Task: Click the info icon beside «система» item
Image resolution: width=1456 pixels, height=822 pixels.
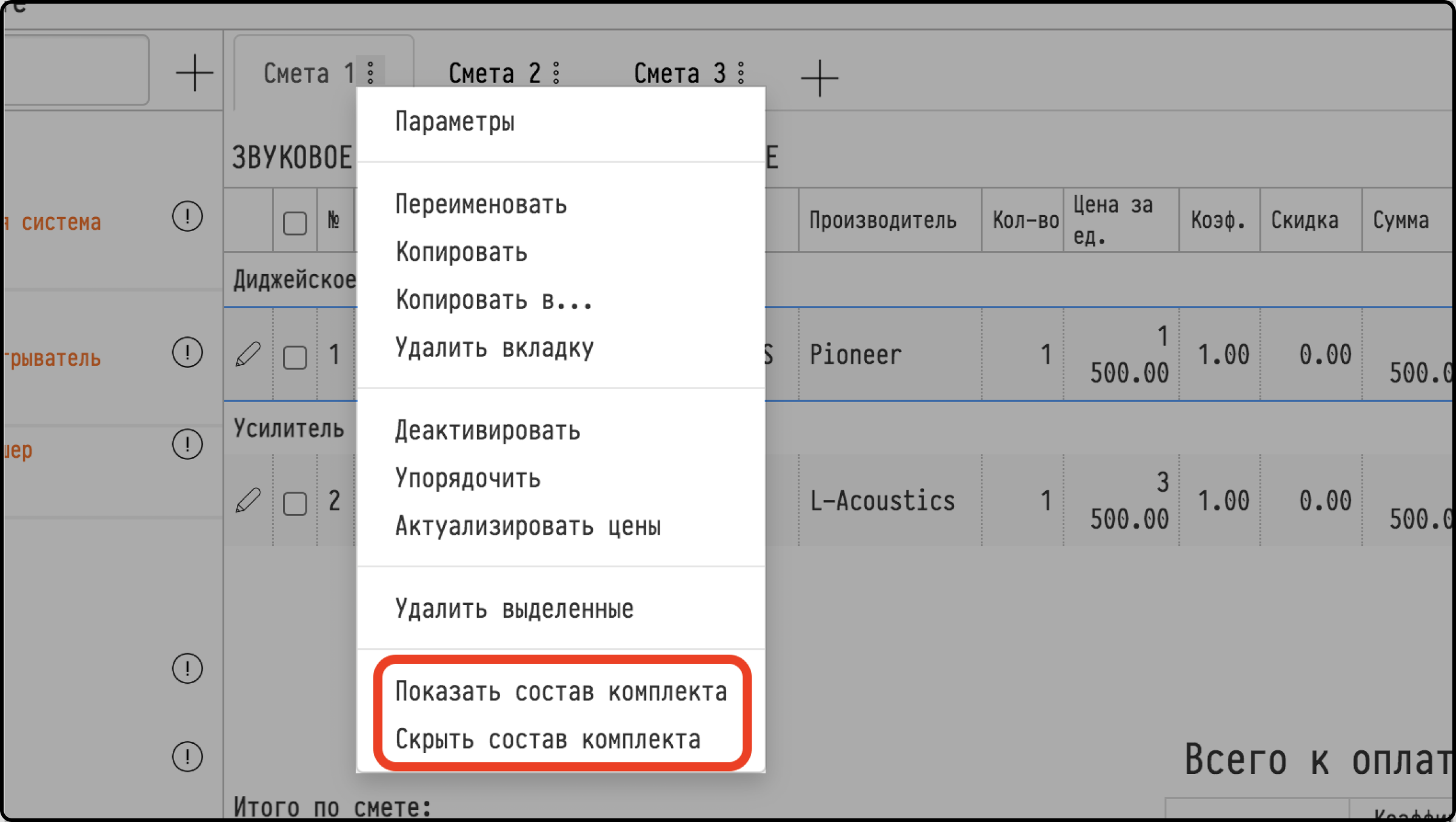Action: [x=187, y=216]
